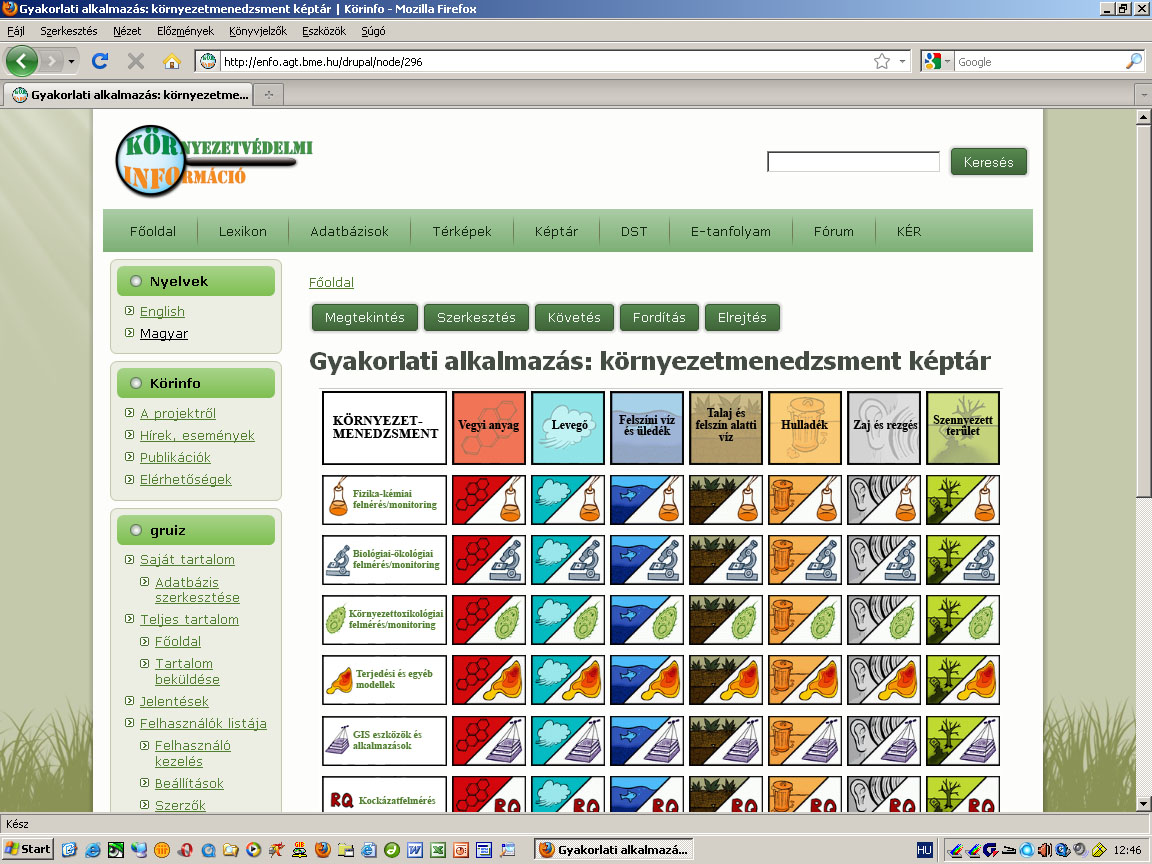Screen dimensions: 1152x864
Task: Open the list all tabs dropdown
Action: click(x=1143, y=94)
